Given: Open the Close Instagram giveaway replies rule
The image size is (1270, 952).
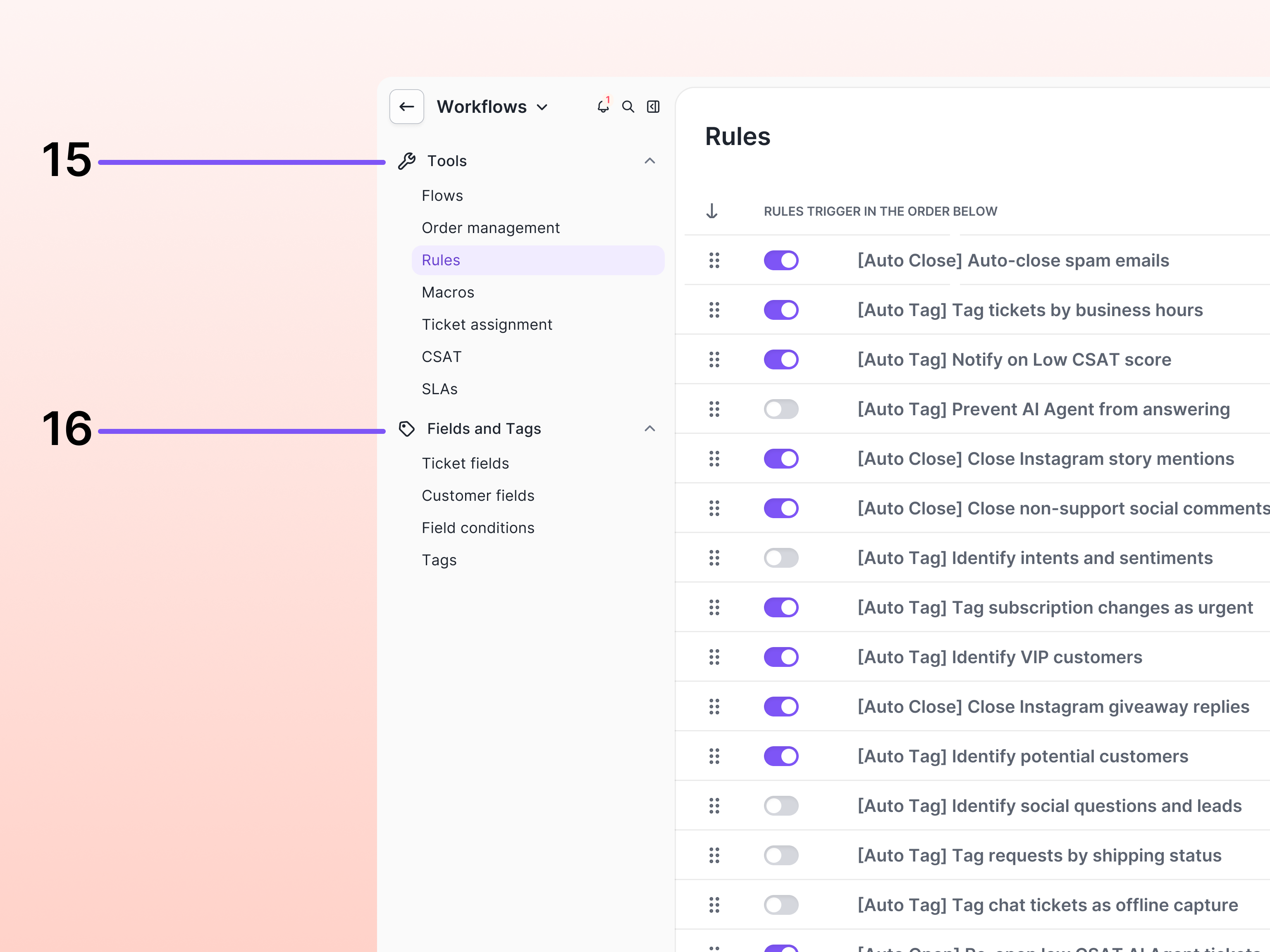Looking at the screenshot, I should [1053, 707].
